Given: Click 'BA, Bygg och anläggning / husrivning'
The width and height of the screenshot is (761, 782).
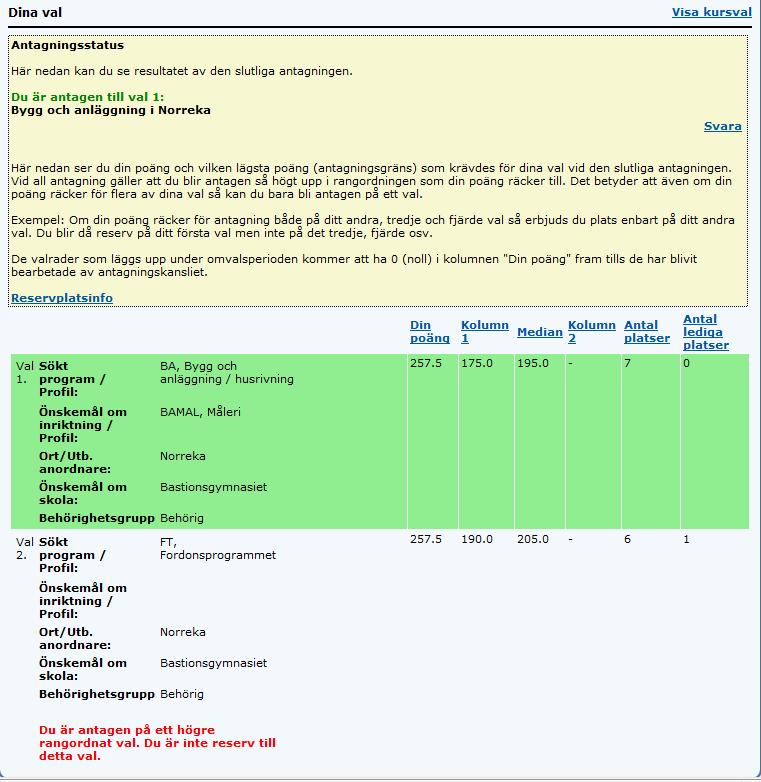Looking at the screenshot, I should (x=227, y=373).
